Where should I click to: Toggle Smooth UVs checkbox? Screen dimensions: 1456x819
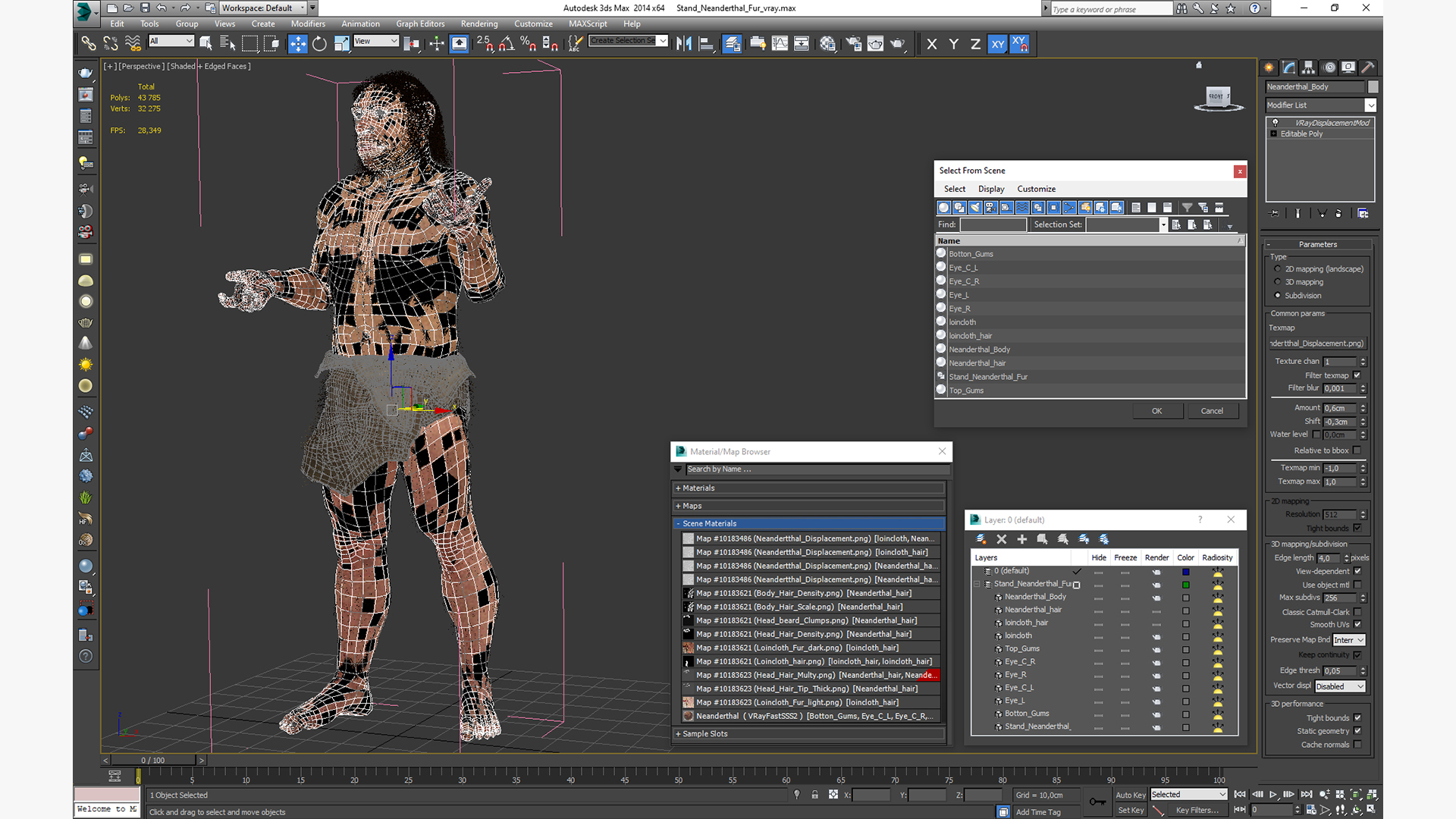pos(1357,625)
